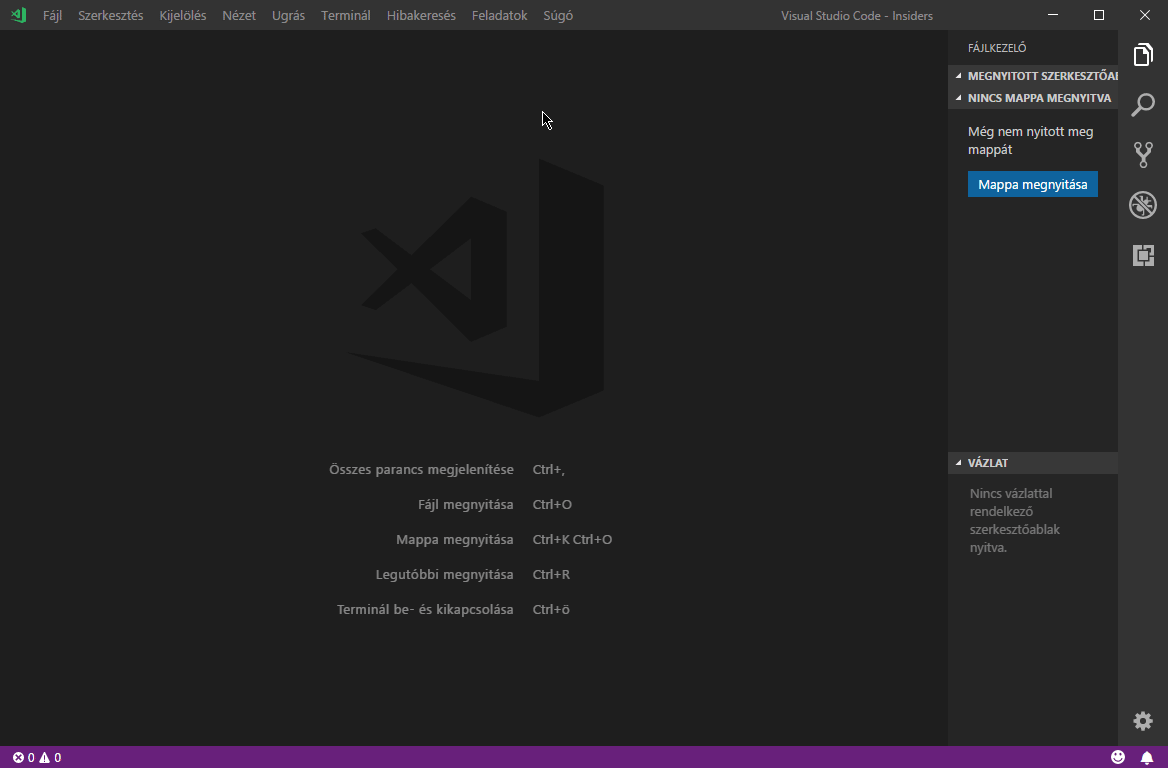This screenshot has width=1168, height=768.
Task: Click the Mappa megnyitása button
Action: pos(1032,184)
